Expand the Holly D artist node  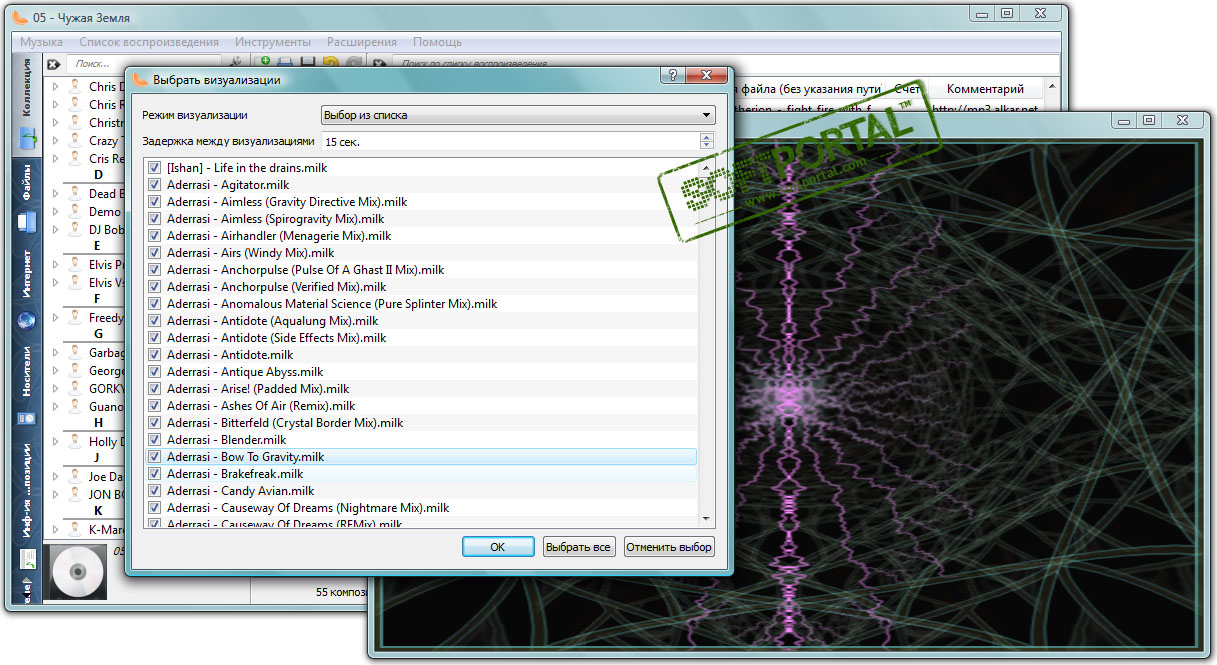(56, 442)
